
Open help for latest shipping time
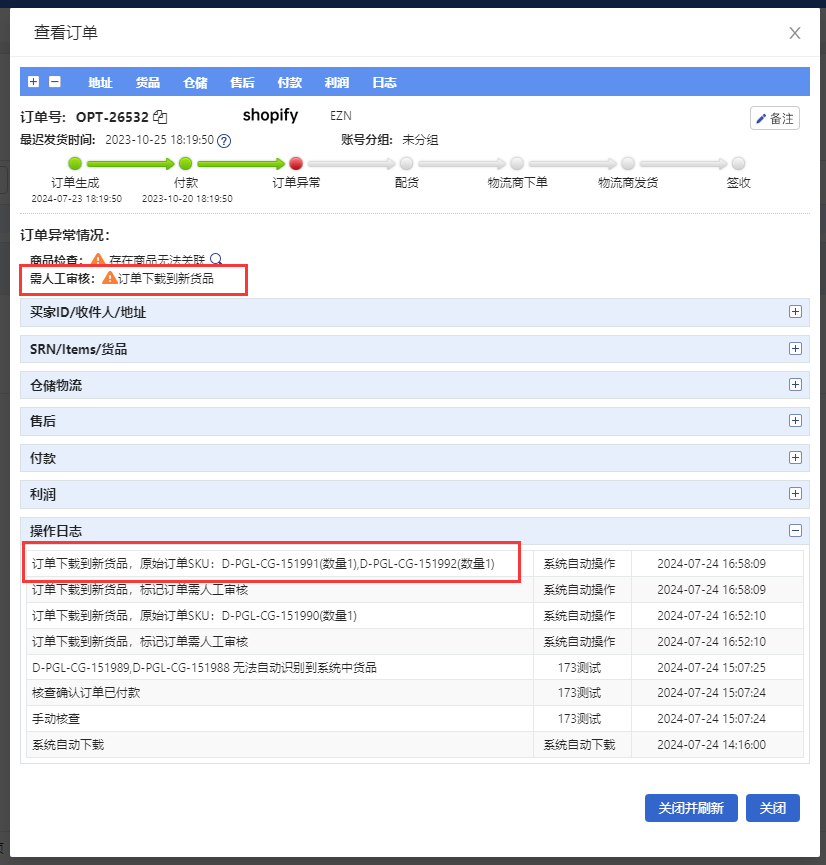pos(223,141)
